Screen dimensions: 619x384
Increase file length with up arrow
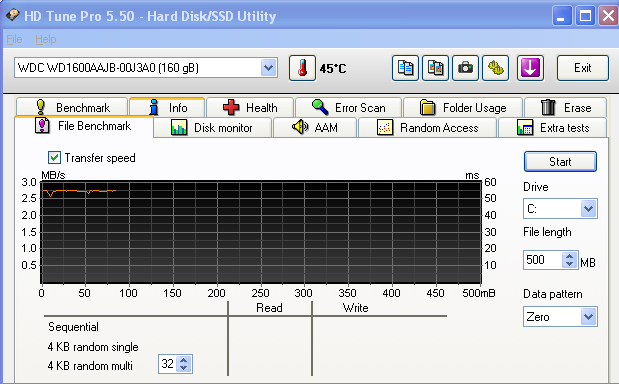pyautogui.click(x=569, y=256)
